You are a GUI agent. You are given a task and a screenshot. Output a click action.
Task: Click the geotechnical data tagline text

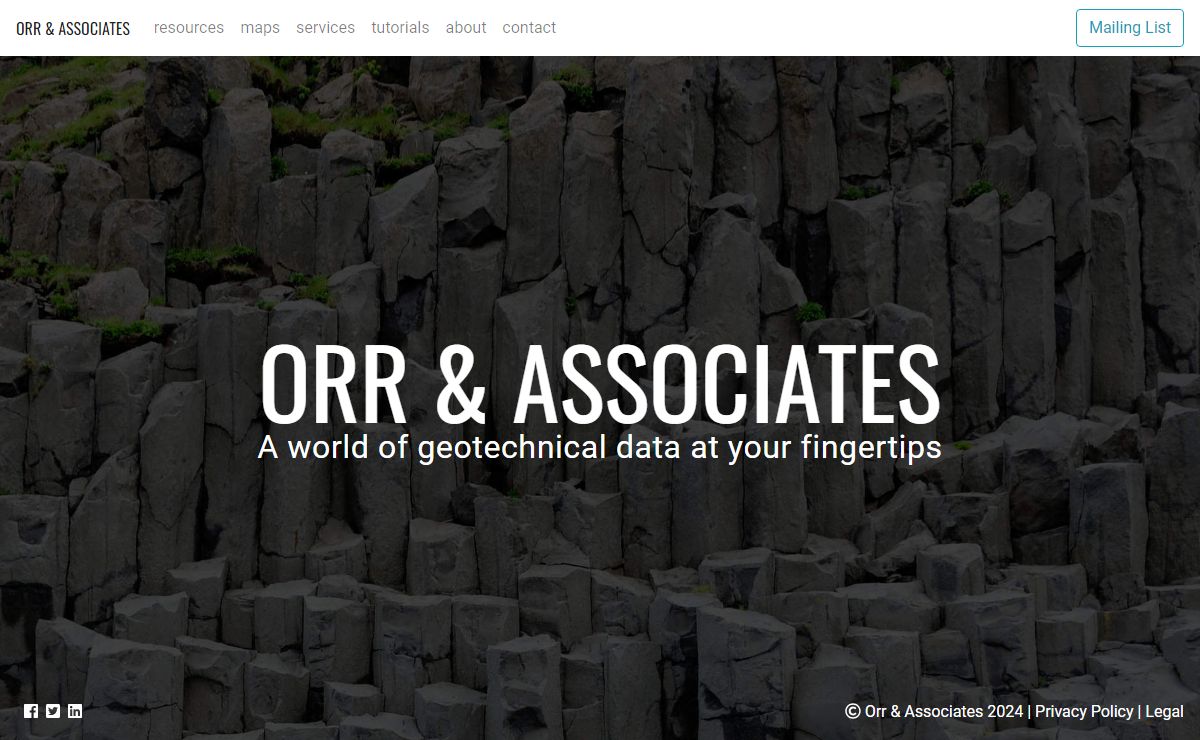(x=600, y=447)
